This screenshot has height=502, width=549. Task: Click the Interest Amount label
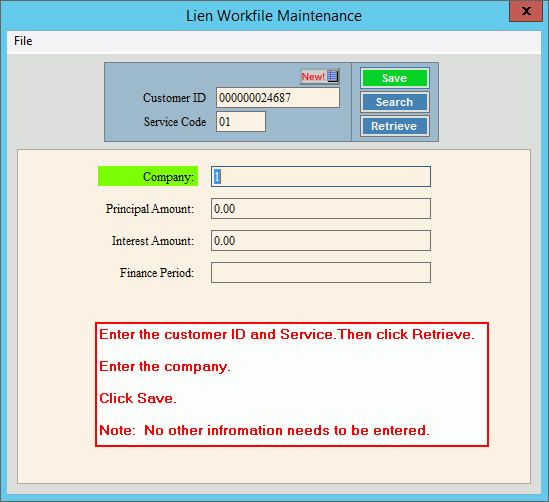tap(153, 241)
